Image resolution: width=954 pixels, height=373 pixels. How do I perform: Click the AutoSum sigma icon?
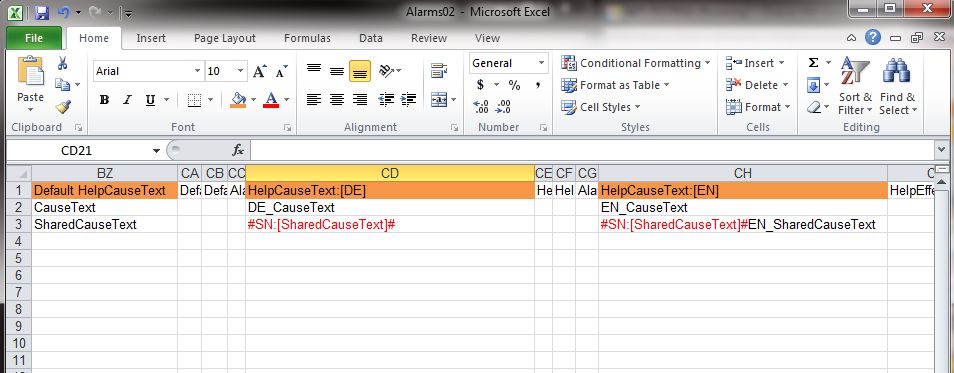click(x=813, y=63)
